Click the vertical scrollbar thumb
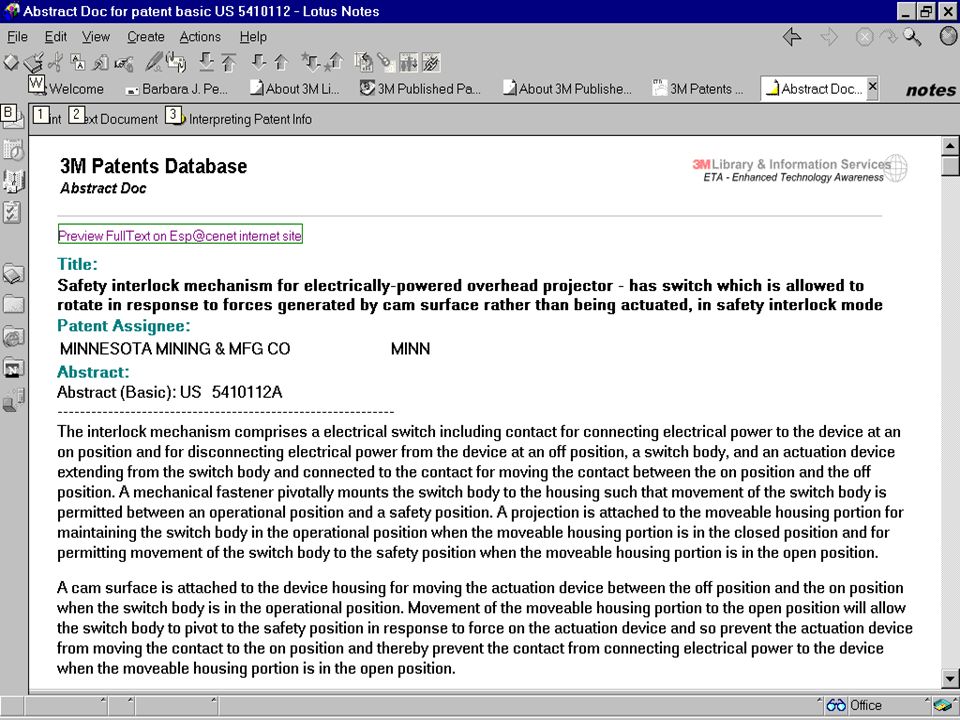The width and height of the screenshot is (960, 720). tap(950, 166)
